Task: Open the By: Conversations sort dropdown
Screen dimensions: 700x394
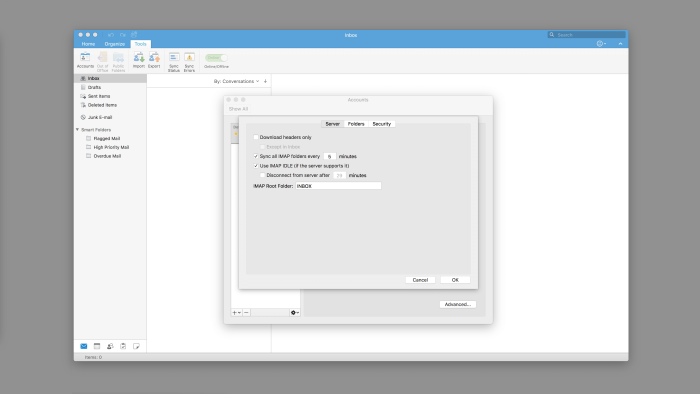Action: 236,81
